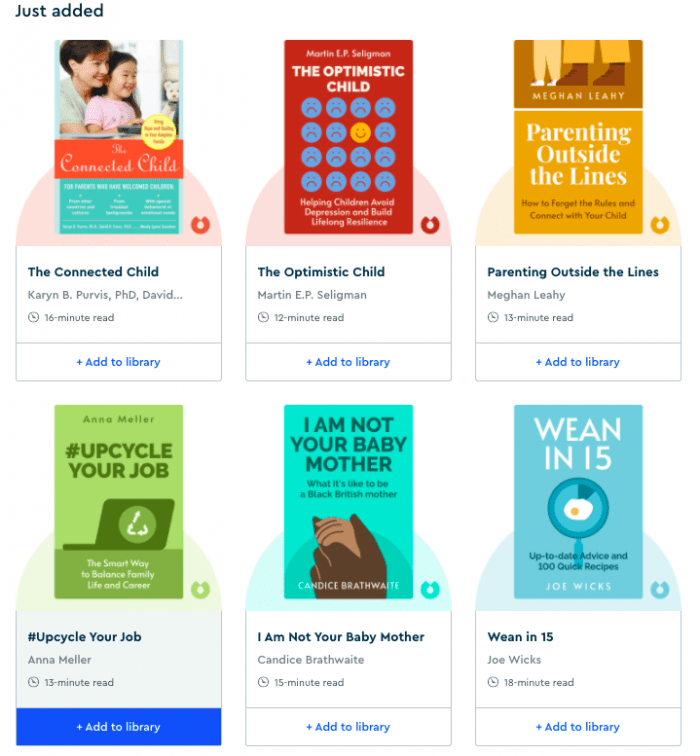The width and height of the screenshot is (700, 756).
Task: Click highlighted Add to library under #Upcycle Your Job
Action: (119, 727)
